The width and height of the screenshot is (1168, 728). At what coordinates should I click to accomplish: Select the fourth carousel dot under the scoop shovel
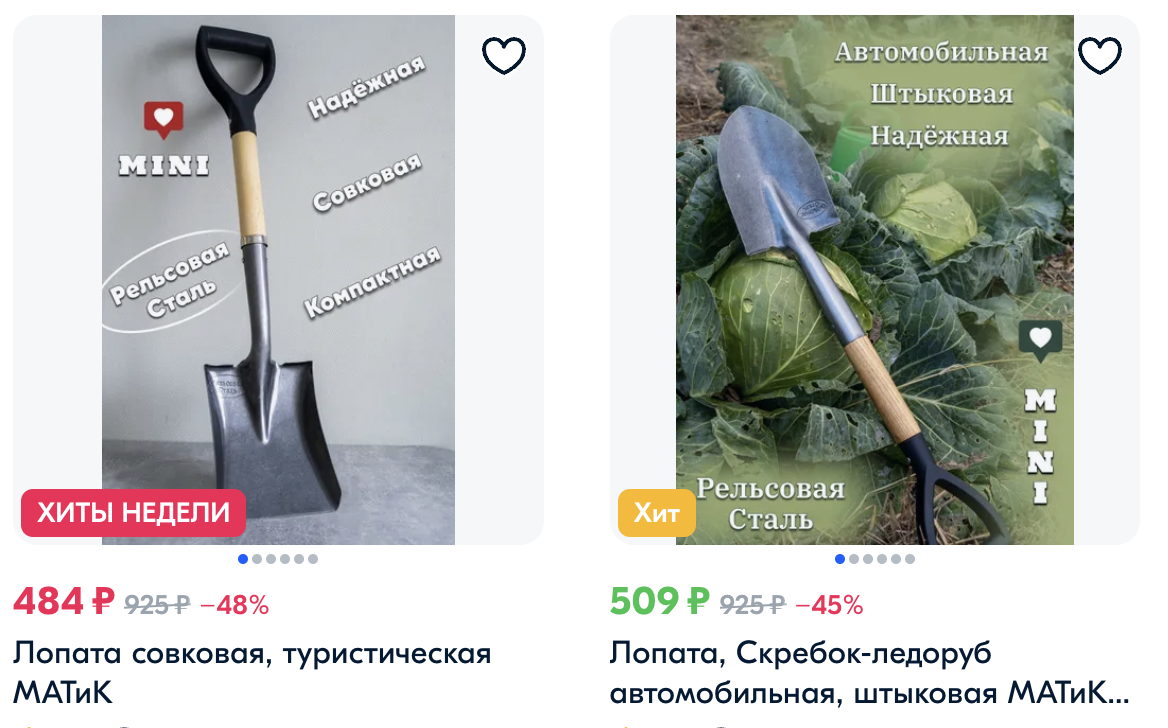tap(285, 559)
